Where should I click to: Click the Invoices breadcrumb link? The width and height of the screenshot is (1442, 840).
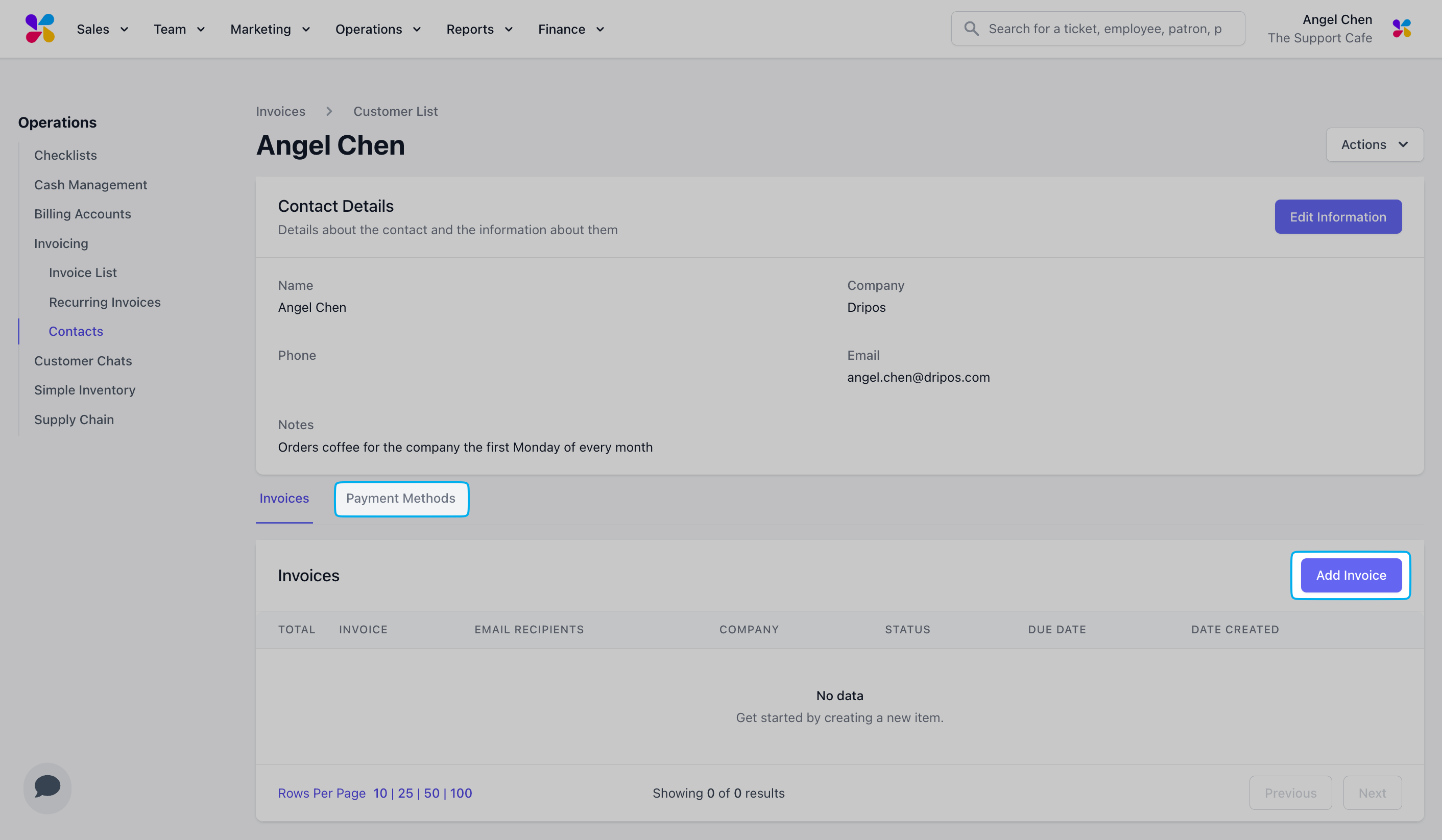coord(280,111)
